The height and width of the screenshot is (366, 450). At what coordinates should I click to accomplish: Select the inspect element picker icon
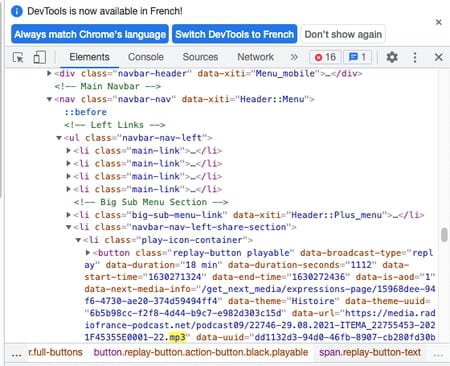click(18, 57)
